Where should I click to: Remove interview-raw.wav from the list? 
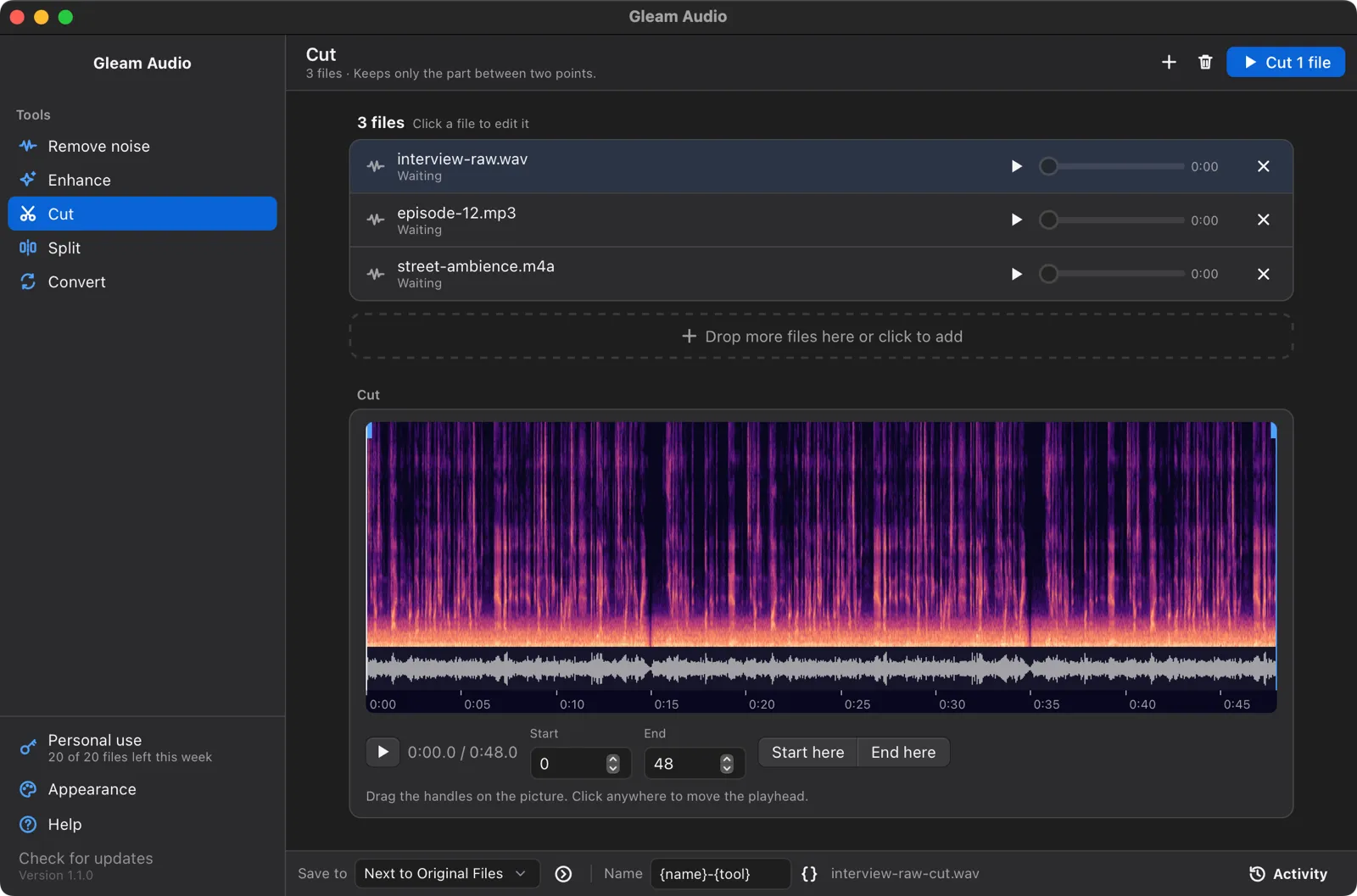(1263, 166)
